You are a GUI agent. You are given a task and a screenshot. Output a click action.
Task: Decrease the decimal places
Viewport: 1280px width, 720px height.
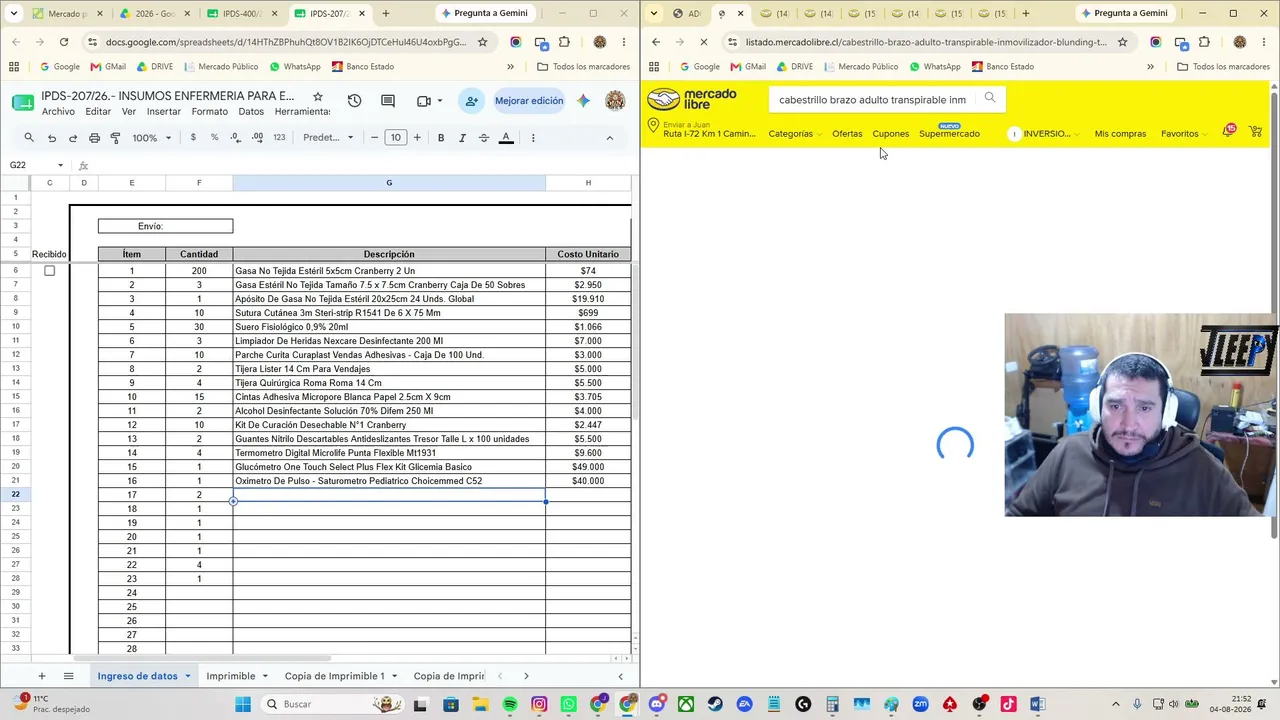click(236, 138)
